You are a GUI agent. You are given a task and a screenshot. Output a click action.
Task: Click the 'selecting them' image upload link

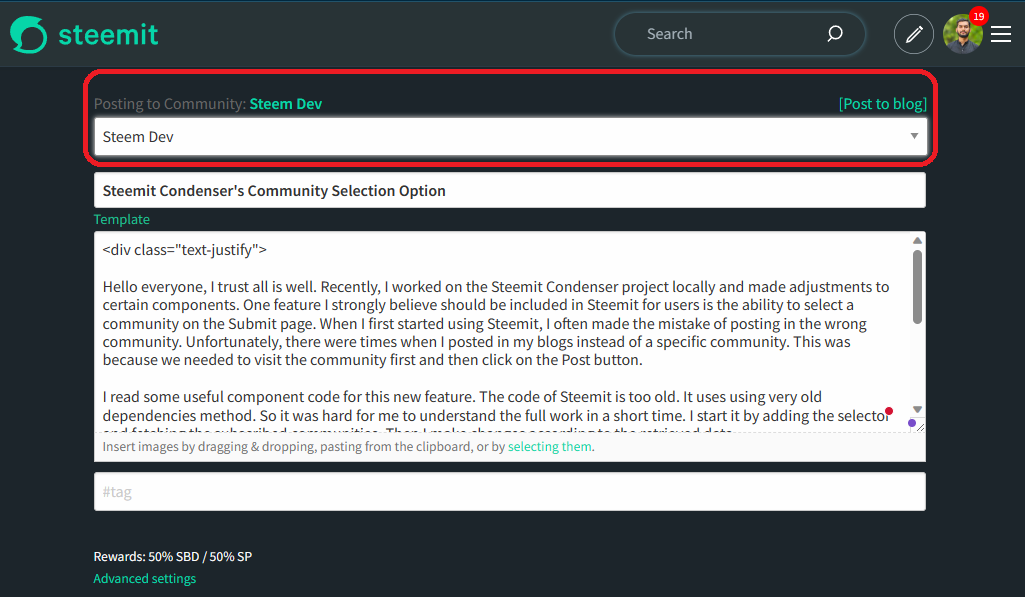point(550,447)
